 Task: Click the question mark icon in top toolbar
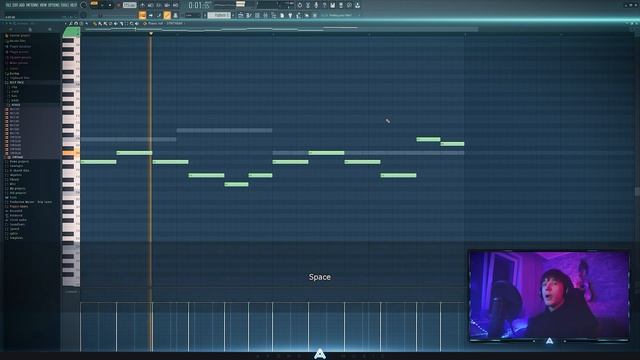click(324, 5)
